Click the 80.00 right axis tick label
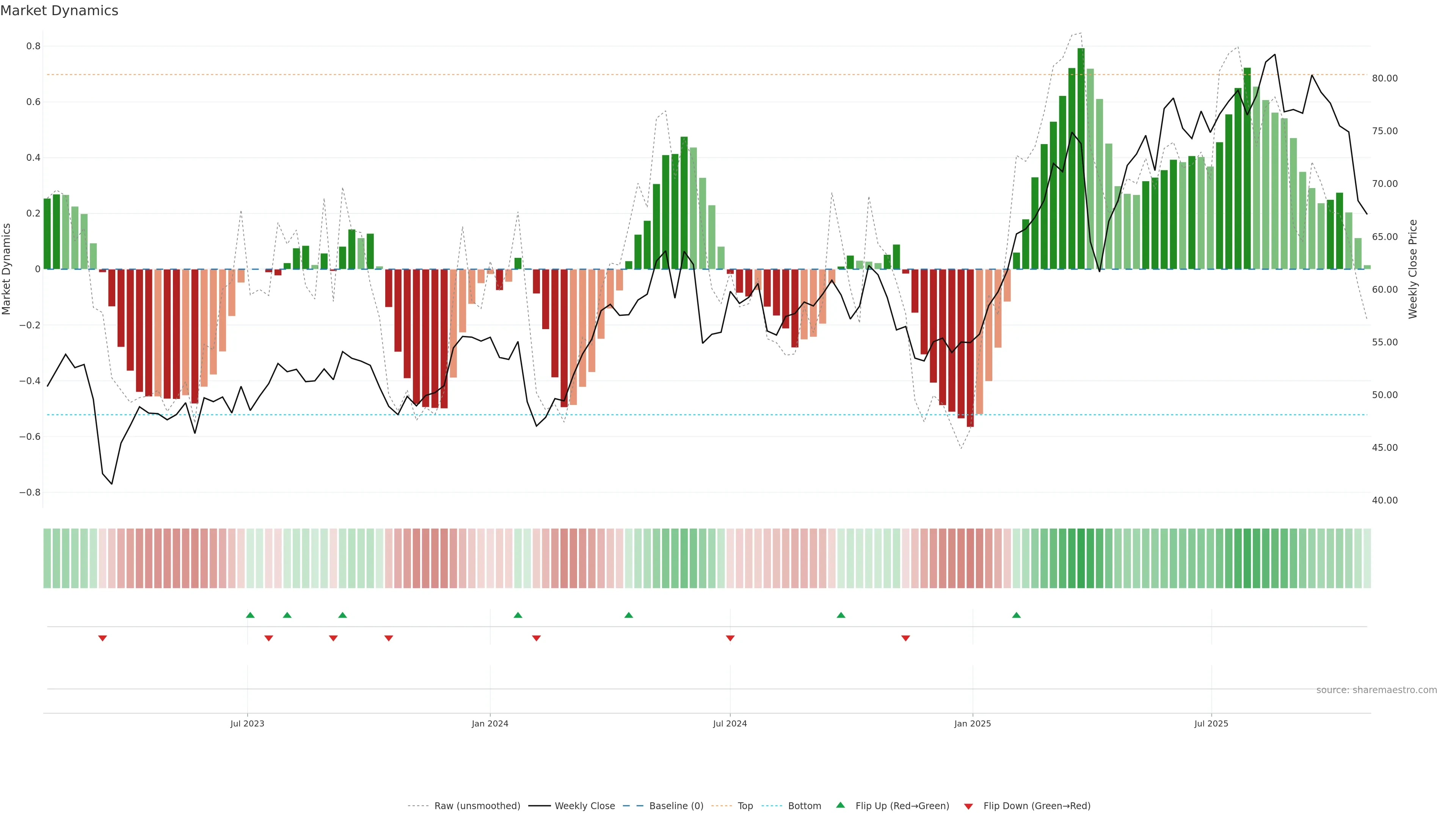Viewport: 1456px width, 819px height. (1385, 78)
